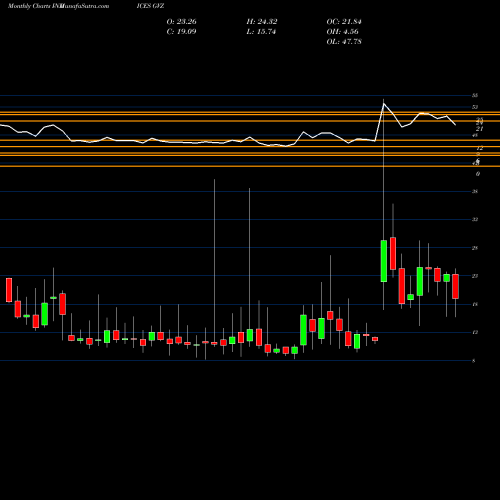Click the 'OC: 21.84' value
This screenshot has height=500, width=500.
[x=344, y=22]
